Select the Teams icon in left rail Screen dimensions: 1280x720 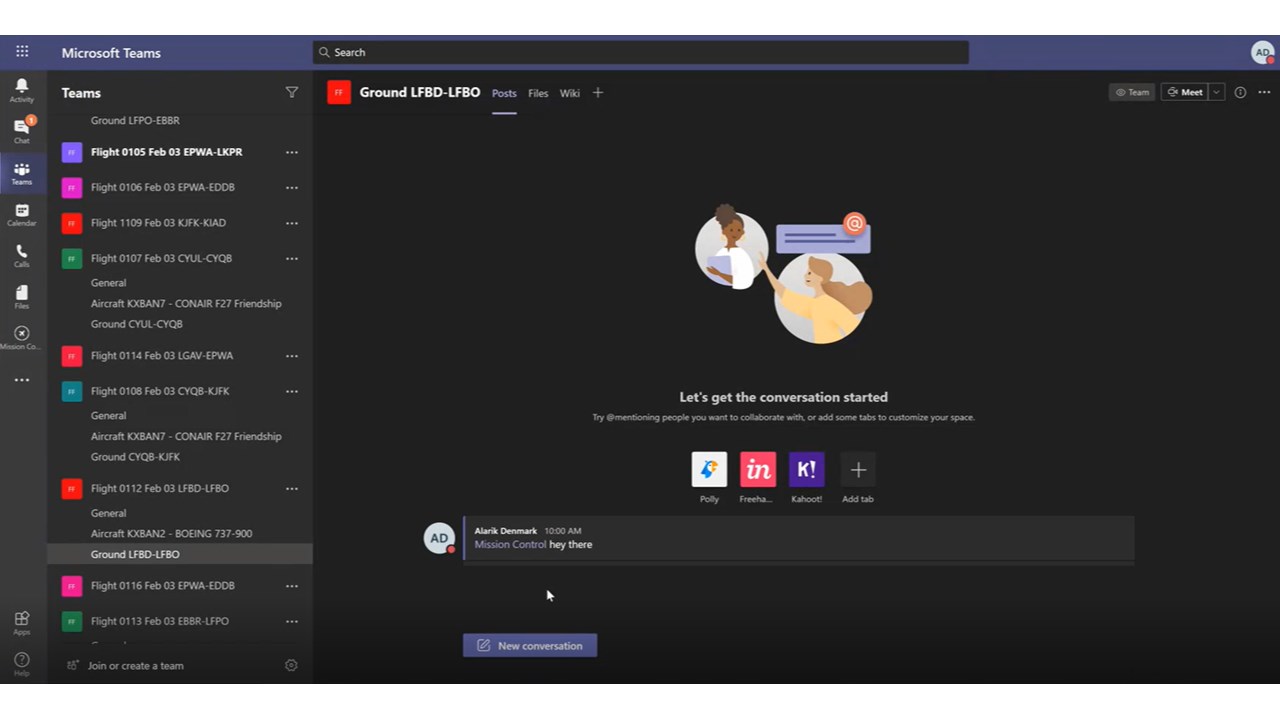tap(22, 173)
